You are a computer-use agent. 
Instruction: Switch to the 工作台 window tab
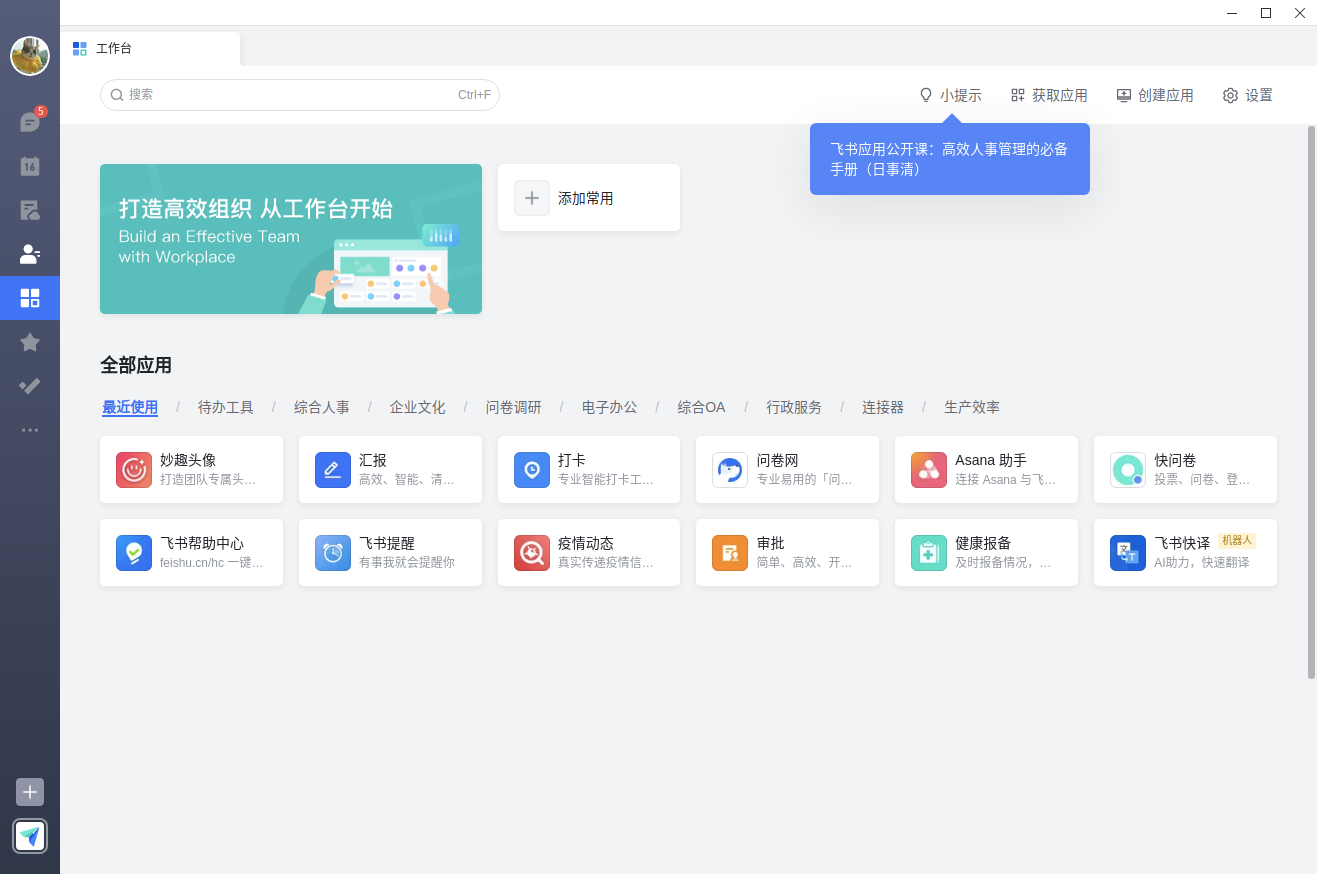[x=150, y=48]
